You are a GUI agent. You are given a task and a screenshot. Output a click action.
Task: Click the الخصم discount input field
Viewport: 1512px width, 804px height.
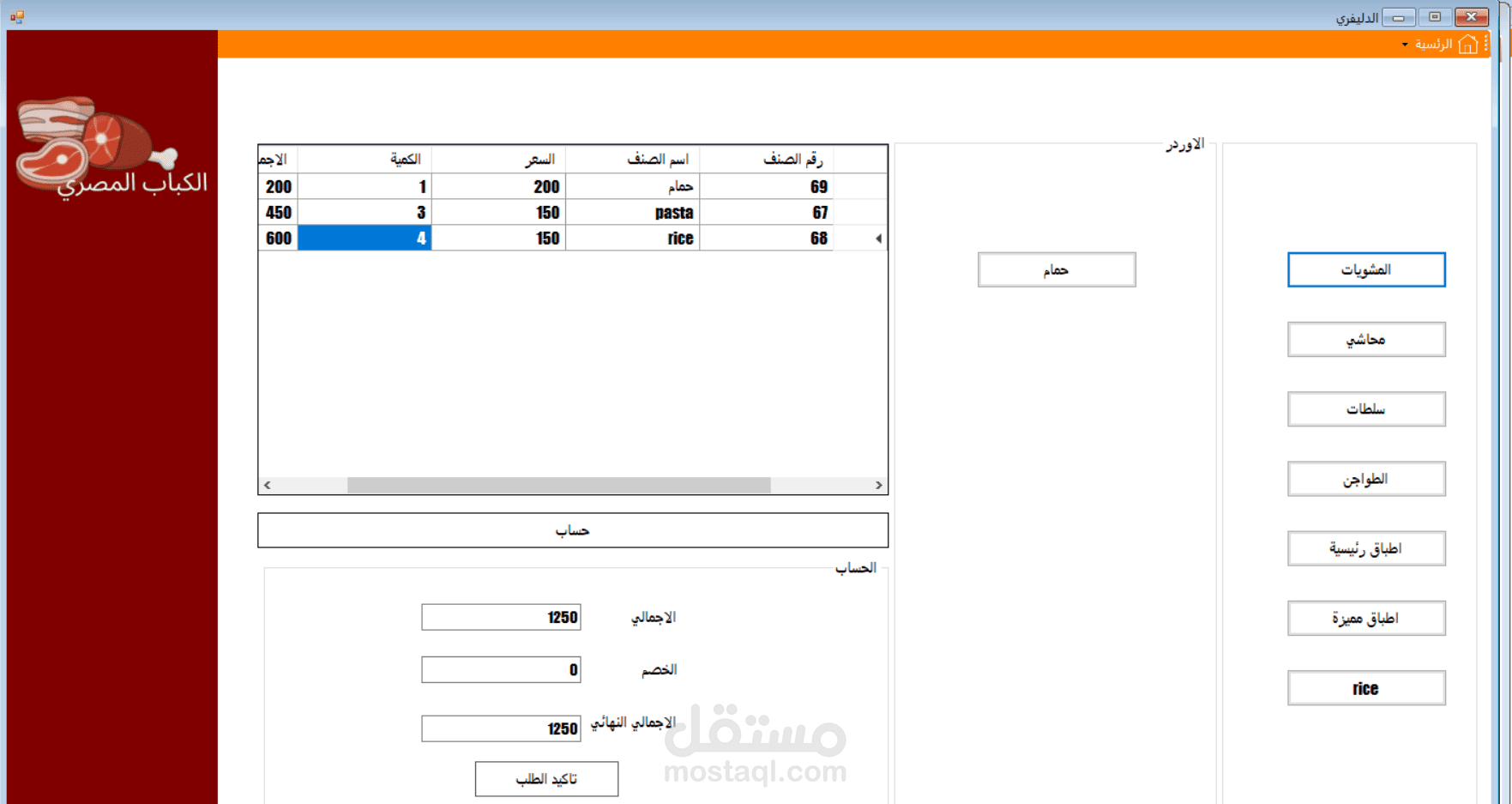501,669
